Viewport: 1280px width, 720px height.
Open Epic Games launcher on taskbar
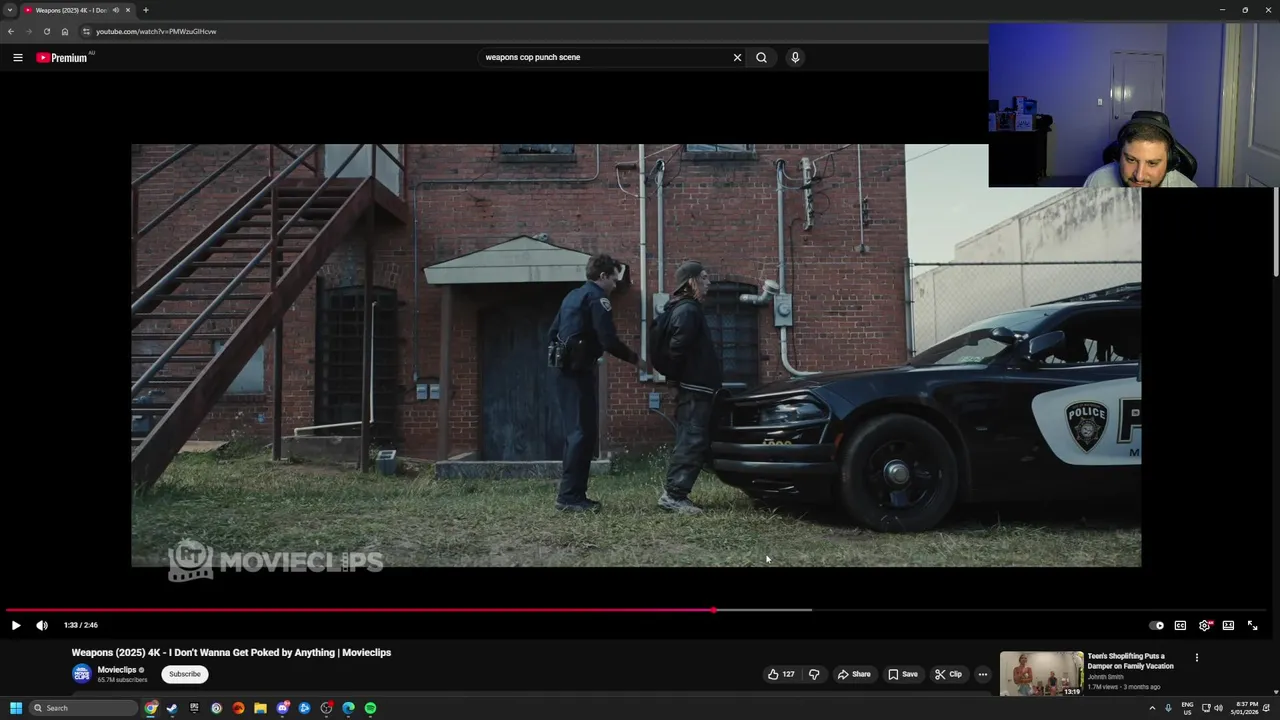pos(194,708)
